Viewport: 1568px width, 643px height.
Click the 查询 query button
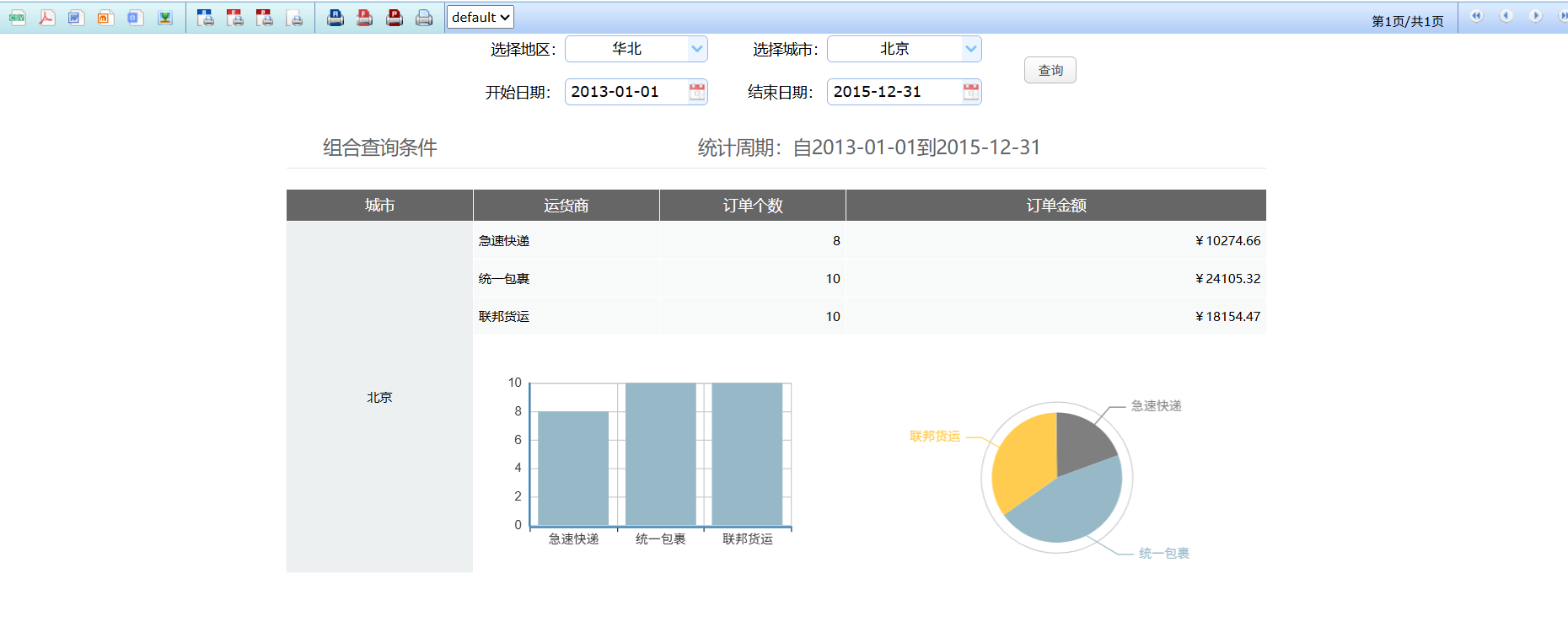[1050, 70]
